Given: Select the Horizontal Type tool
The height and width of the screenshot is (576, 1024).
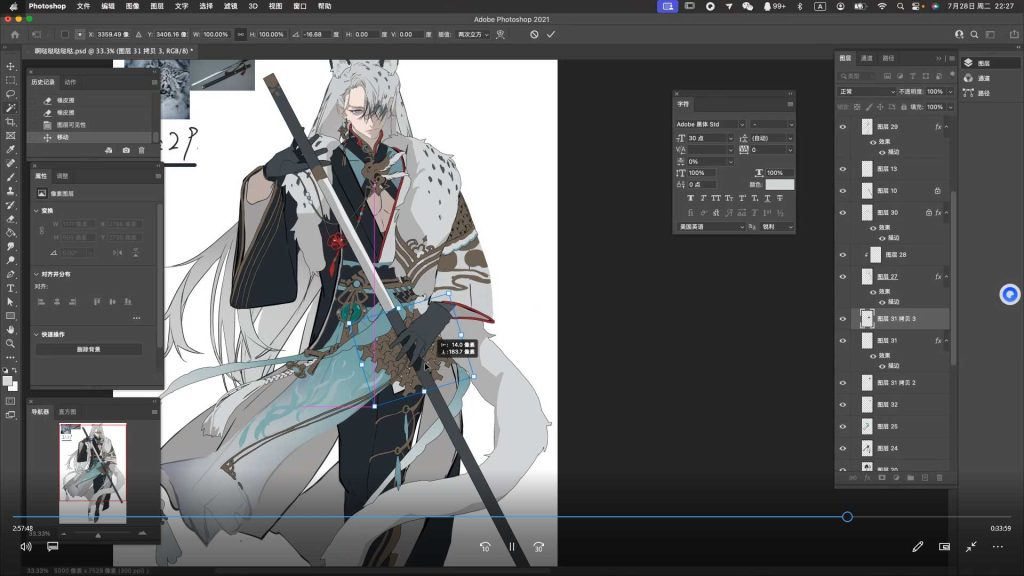Looking at the screenshot, I should [x=10, y=288].
